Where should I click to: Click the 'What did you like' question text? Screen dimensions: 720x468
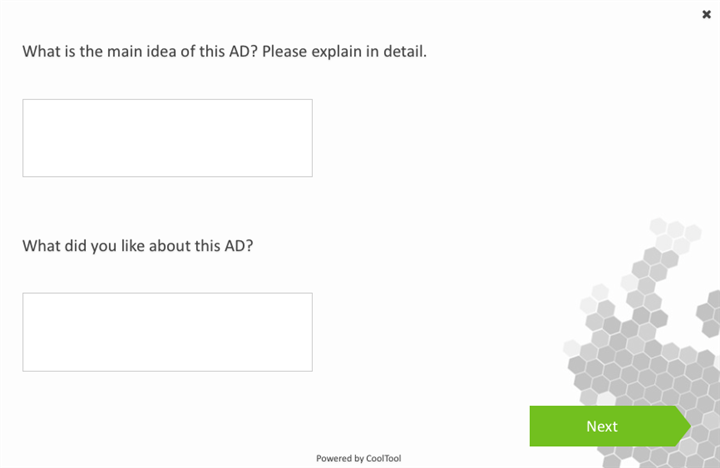pyautogui.click(x=138, y=245)
